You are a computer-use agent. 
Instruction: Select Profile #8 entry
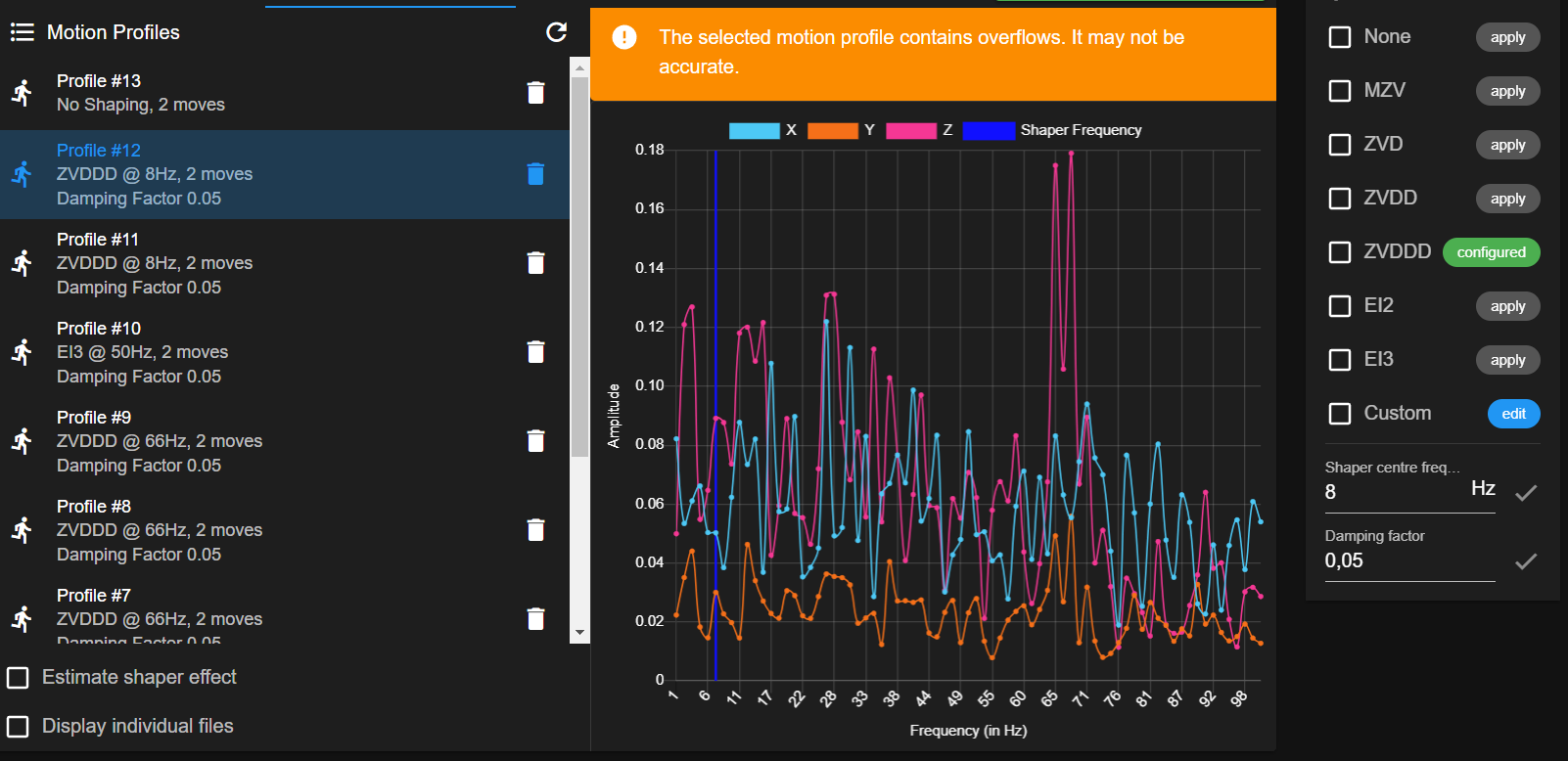tap(284, 530)
